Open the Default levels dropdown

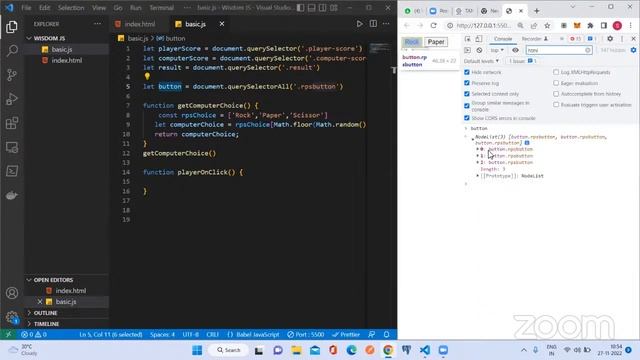click(481, 61)
